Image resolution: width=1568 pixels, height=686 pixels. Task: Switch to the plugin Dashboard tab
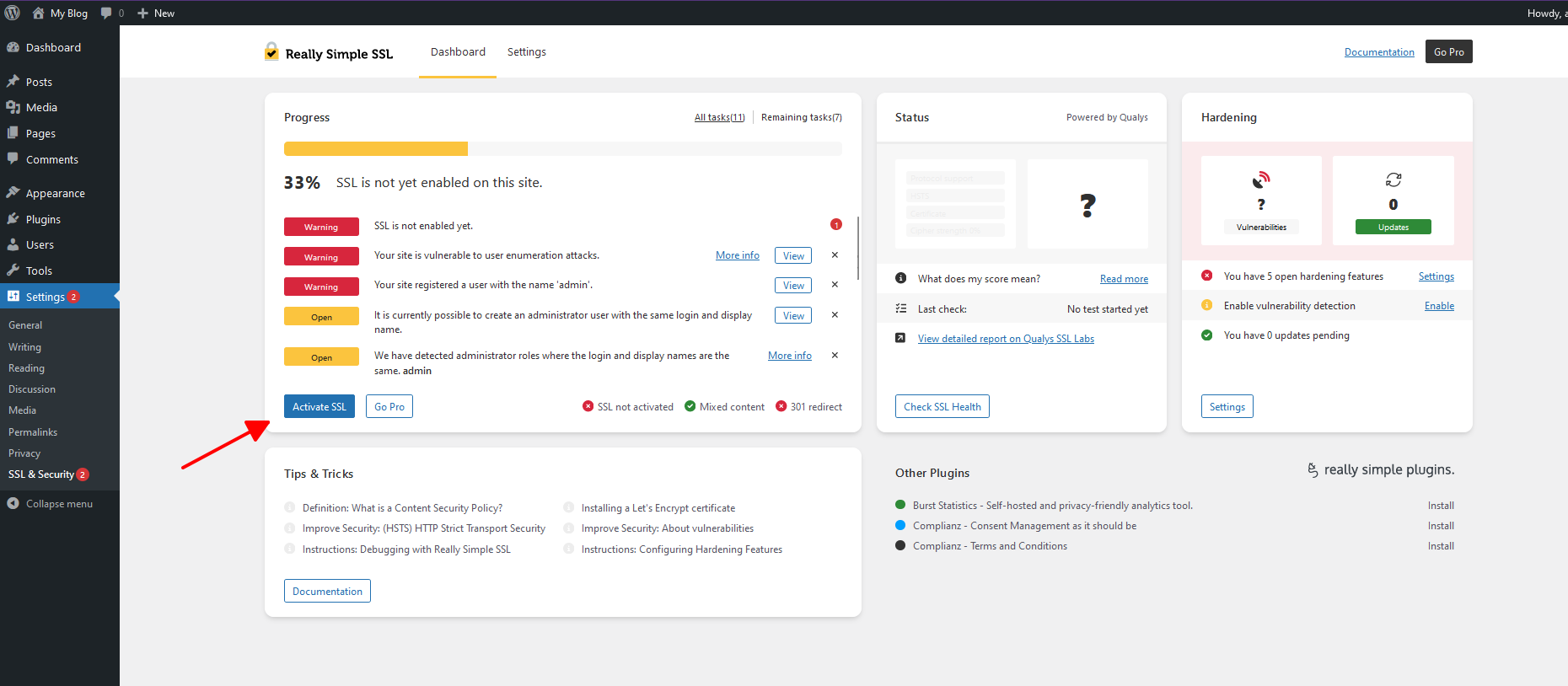458,52
